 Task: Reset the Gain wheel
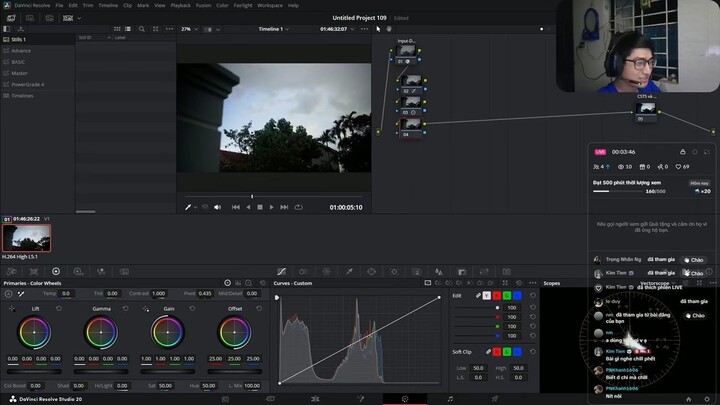pos(192,309)
